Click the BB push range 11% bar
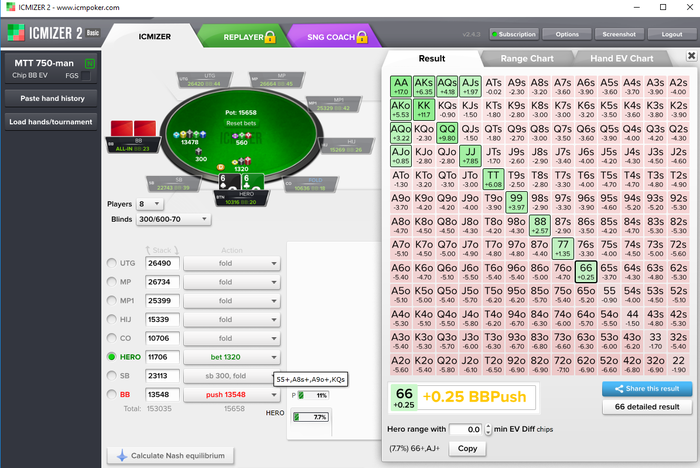Viewport: 700px width, 468px height. (x=313, y=395)
